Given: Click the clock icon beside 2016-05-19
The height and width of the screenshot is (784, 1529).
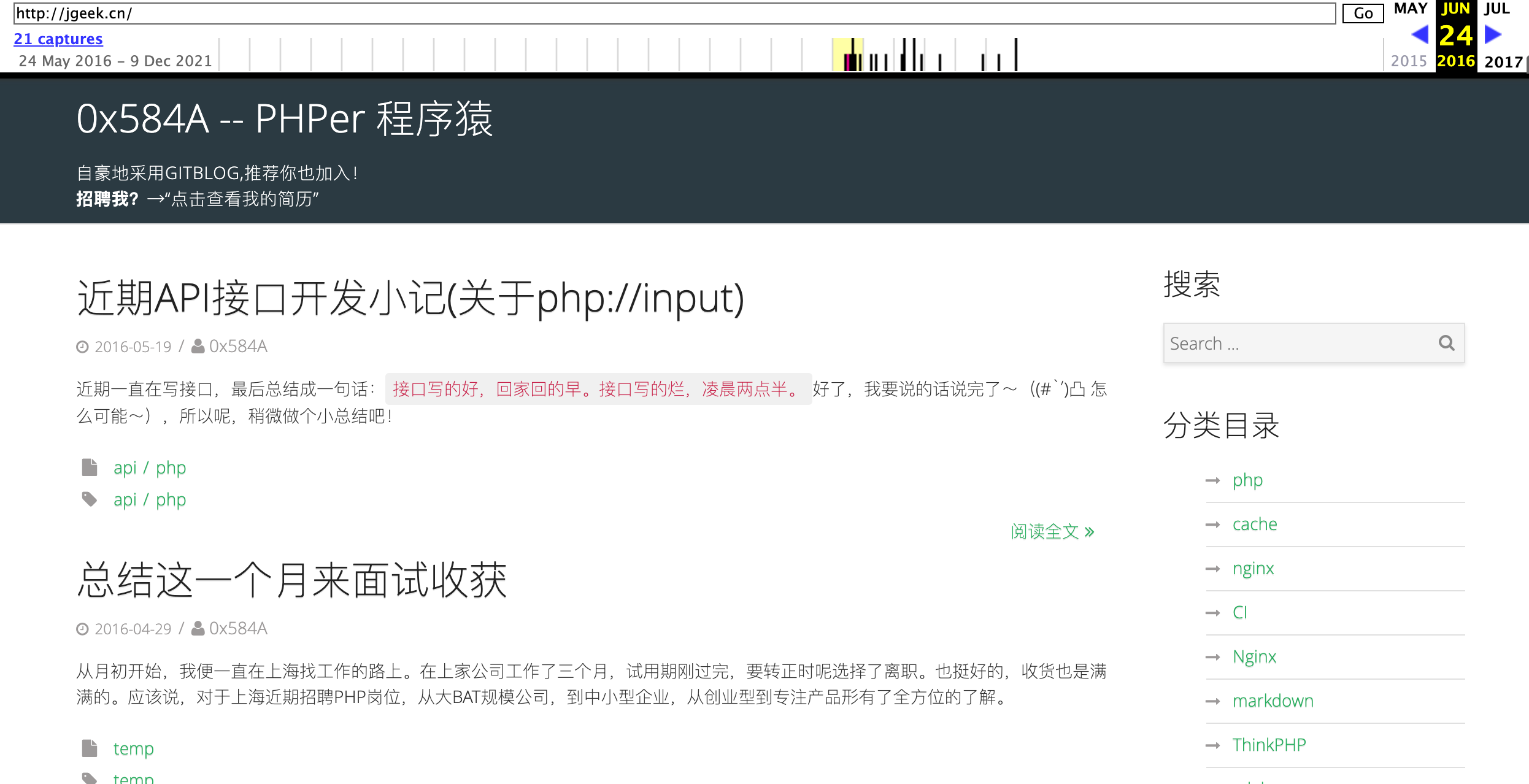Looking at the screenshot, I should click(82, 347).
